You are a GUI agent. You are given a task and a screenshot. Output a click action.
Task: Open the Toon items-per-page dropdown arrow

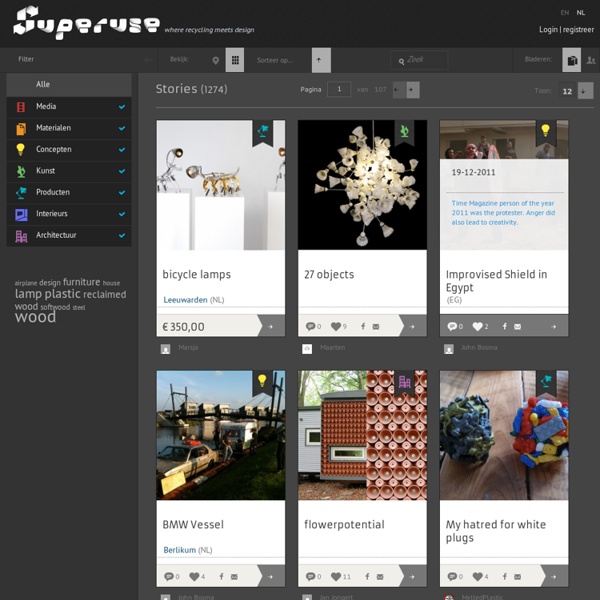tap(585, 91)
